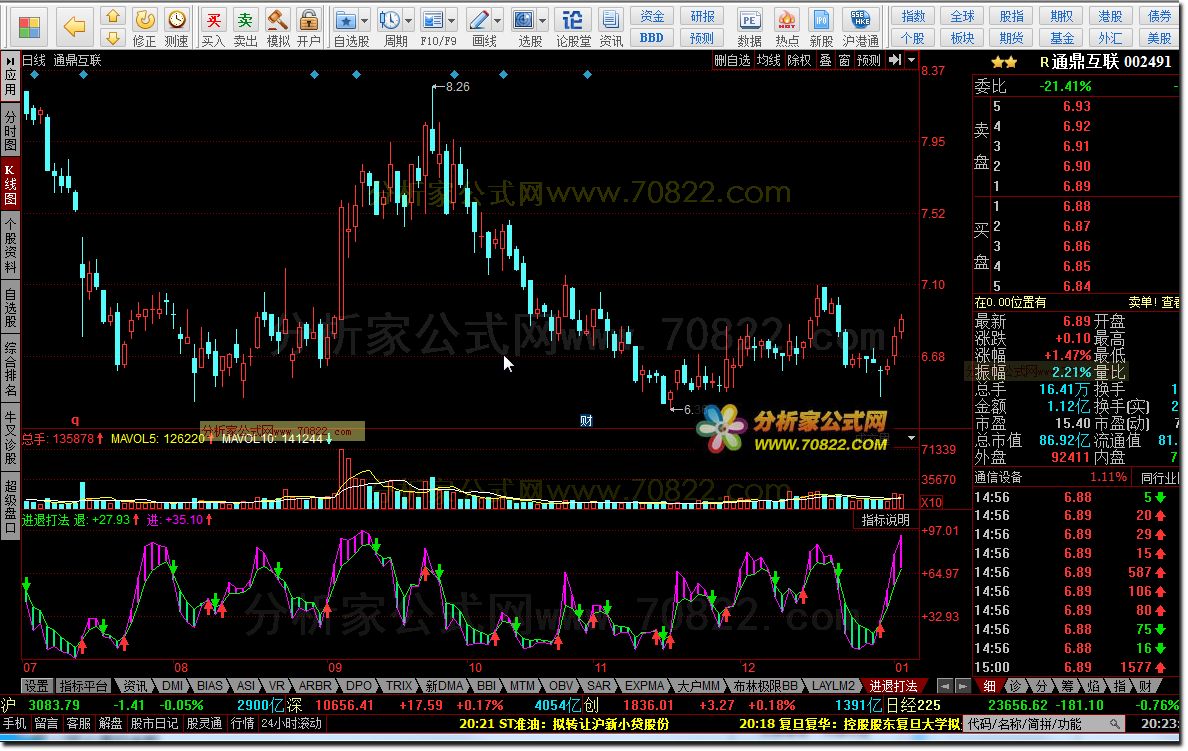1188x751 pixels.
Task: Open the 论股堂 forum icon
Action: coord(573,28)
